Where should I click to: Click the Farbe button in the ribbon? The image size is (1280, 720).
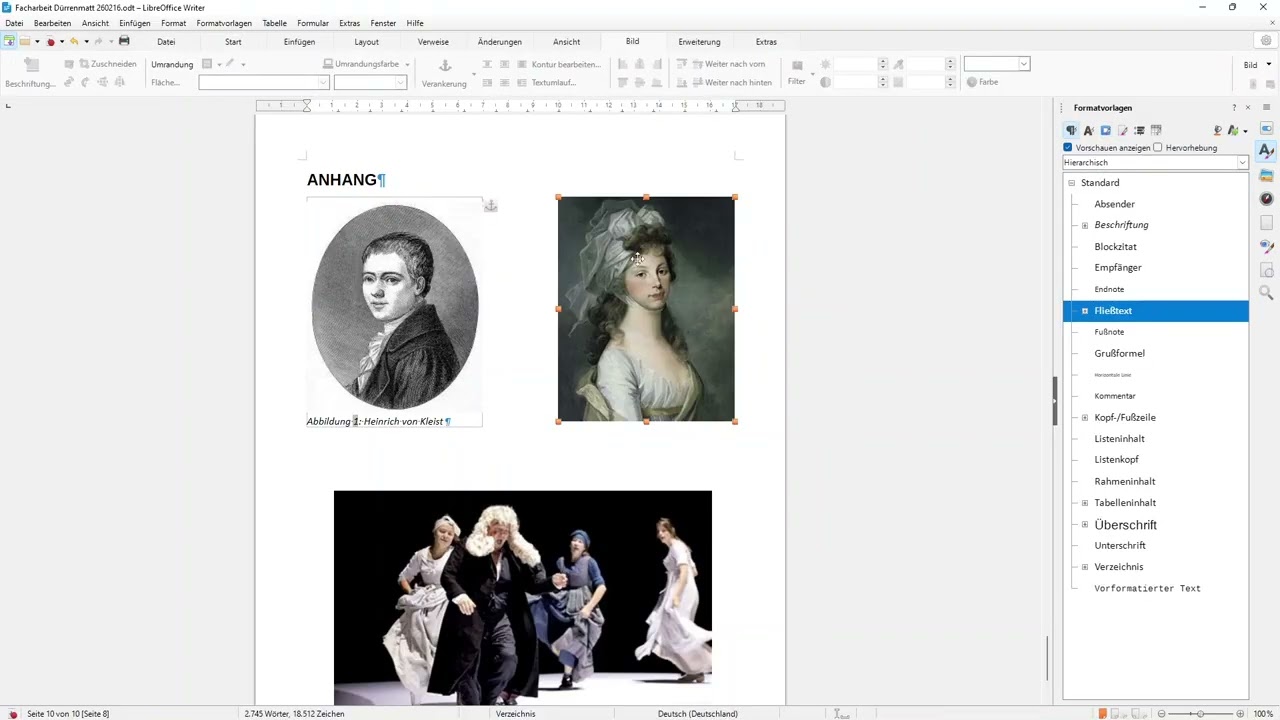[x=982, y=82]
